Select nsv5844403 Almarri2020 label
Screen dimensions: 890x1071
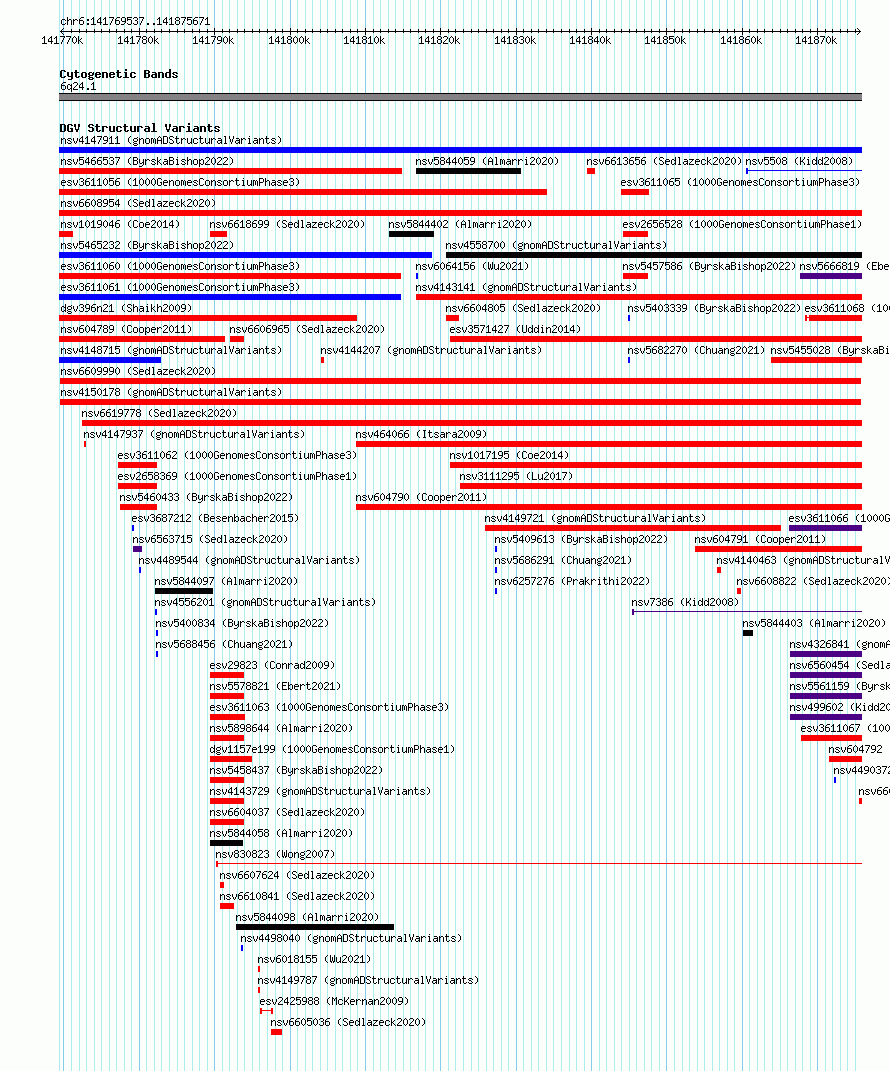(x=814, y=624)
